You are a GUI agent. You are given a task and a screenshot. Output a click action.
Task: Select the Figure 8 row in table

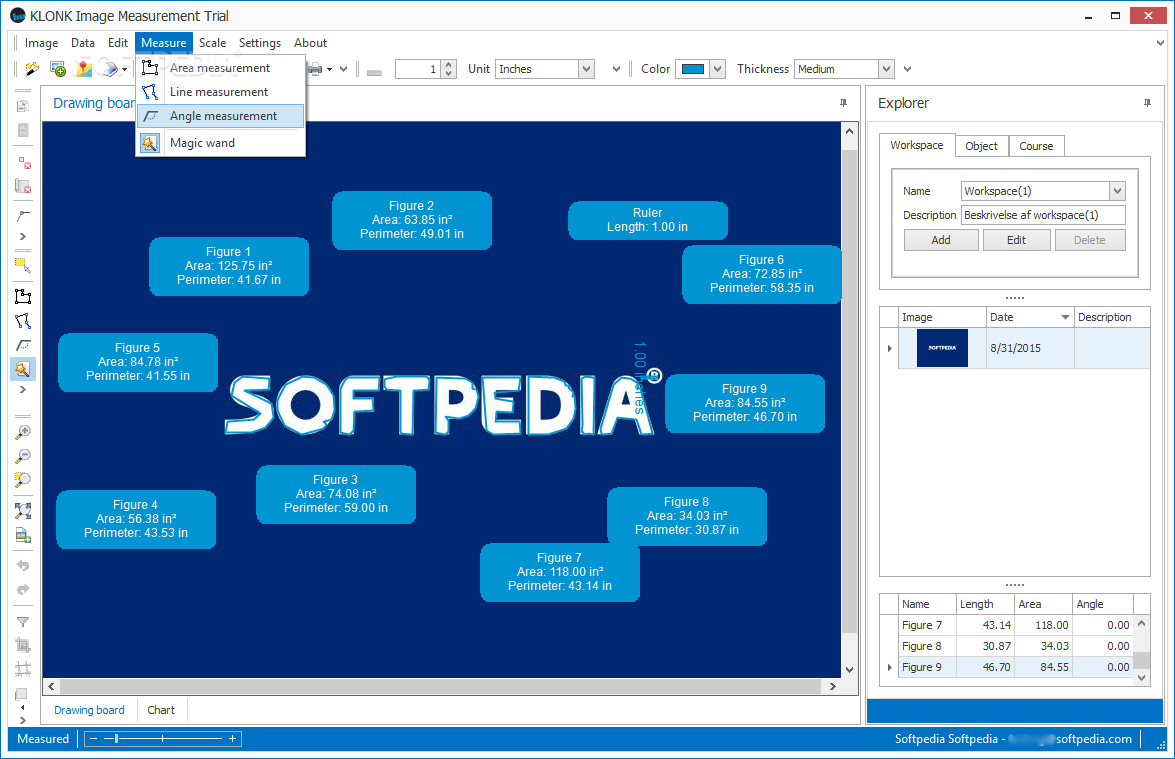coord(1015,646)
